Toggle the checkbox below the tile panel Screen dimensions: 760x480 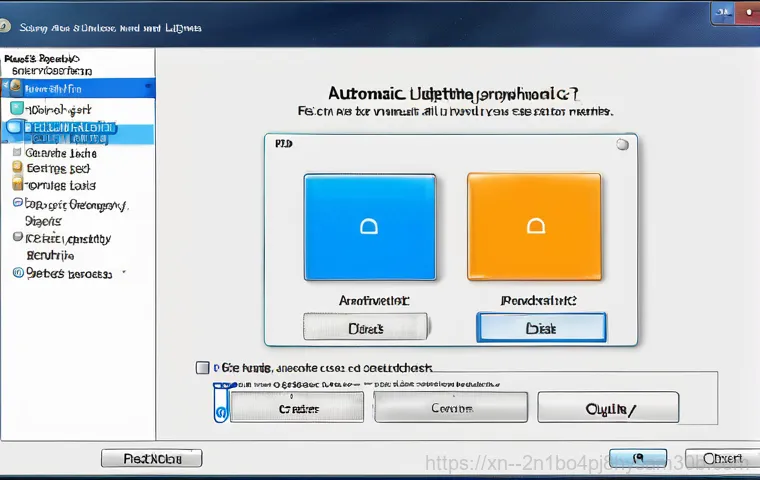tap(203, 368)
